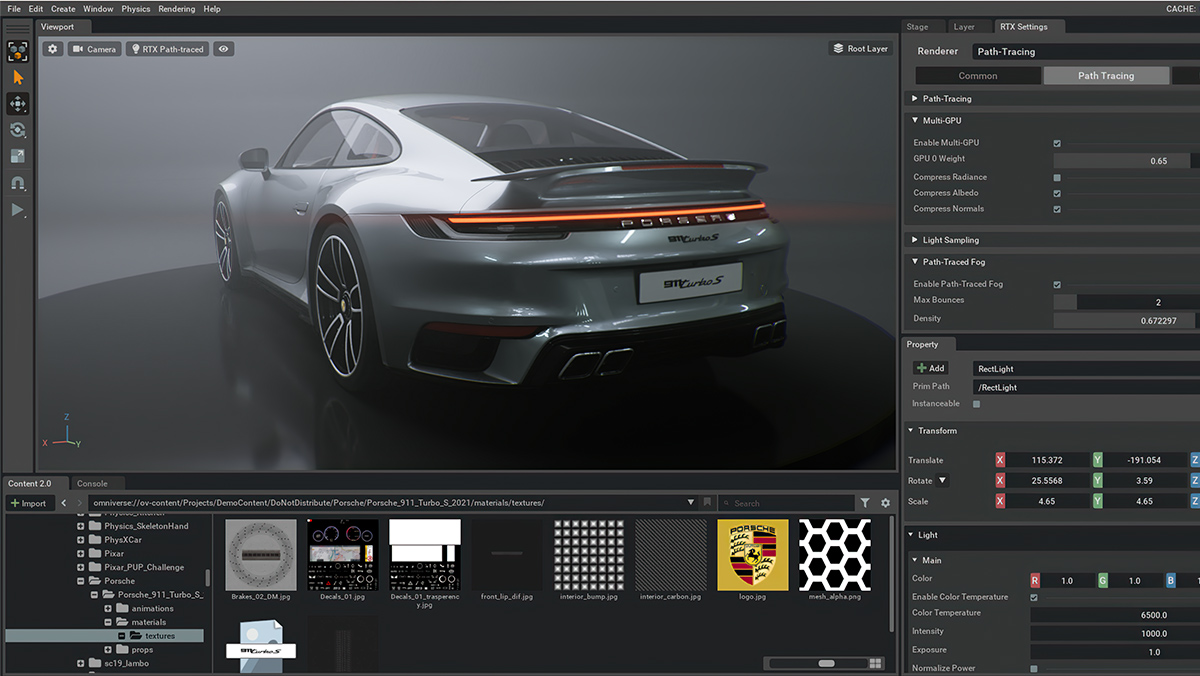Toggle the Snap tool
This screenshot has width=1200, height=676.
17,183
